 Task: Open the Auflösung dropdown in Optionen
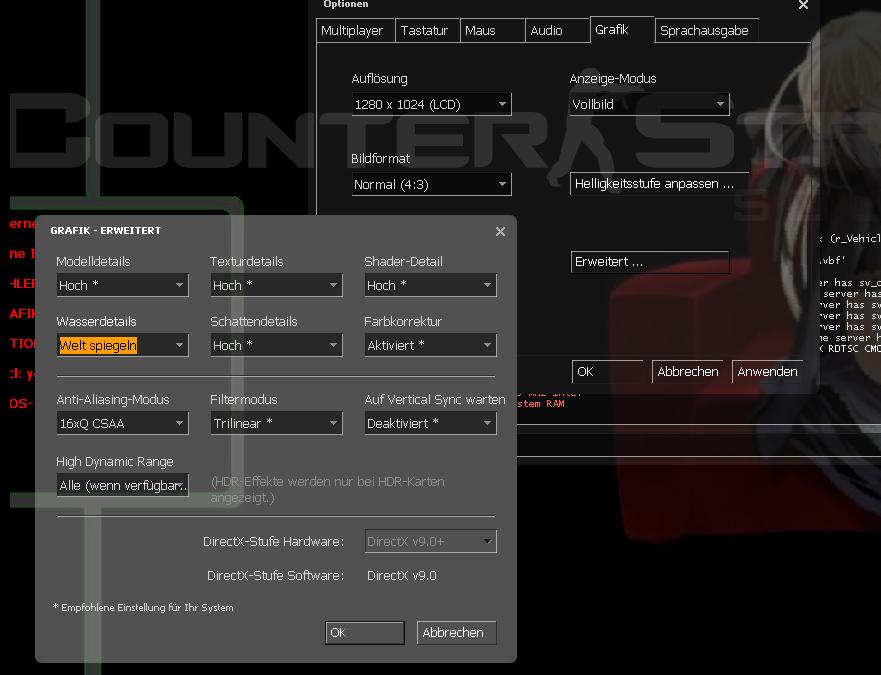click(432, 104)
